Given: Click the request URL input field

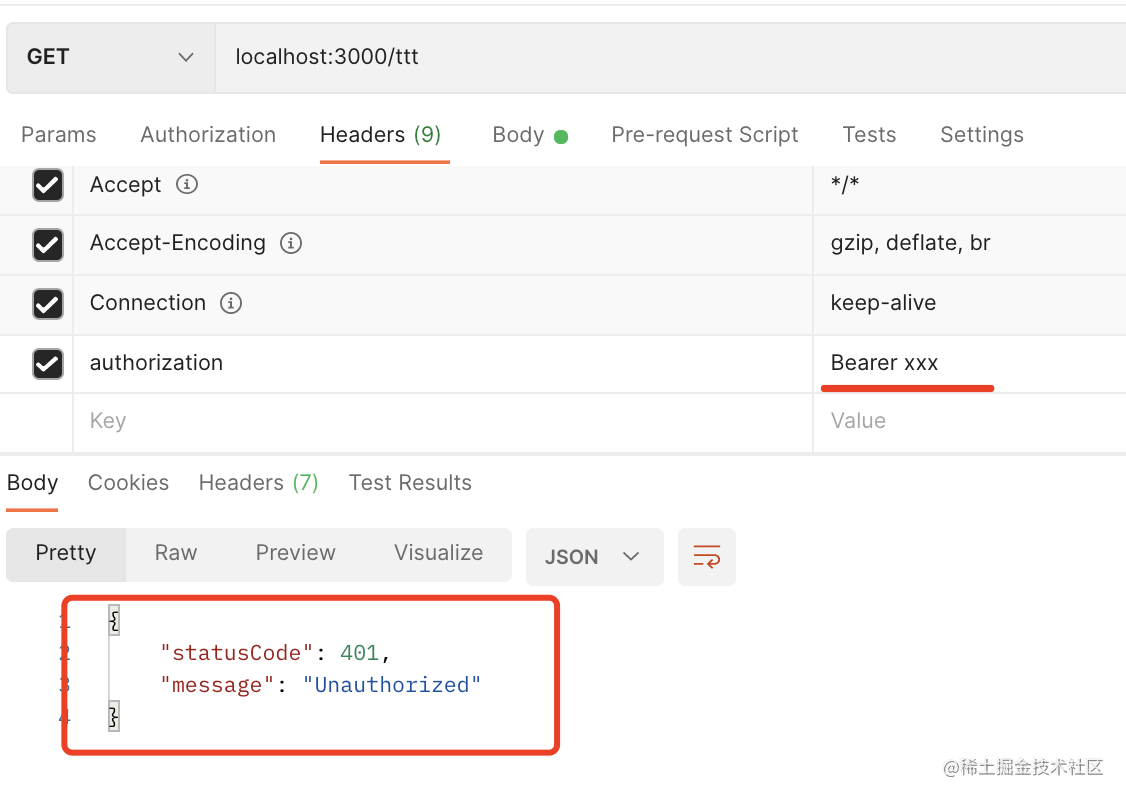Looking at the screenshot, I should 660,57.
